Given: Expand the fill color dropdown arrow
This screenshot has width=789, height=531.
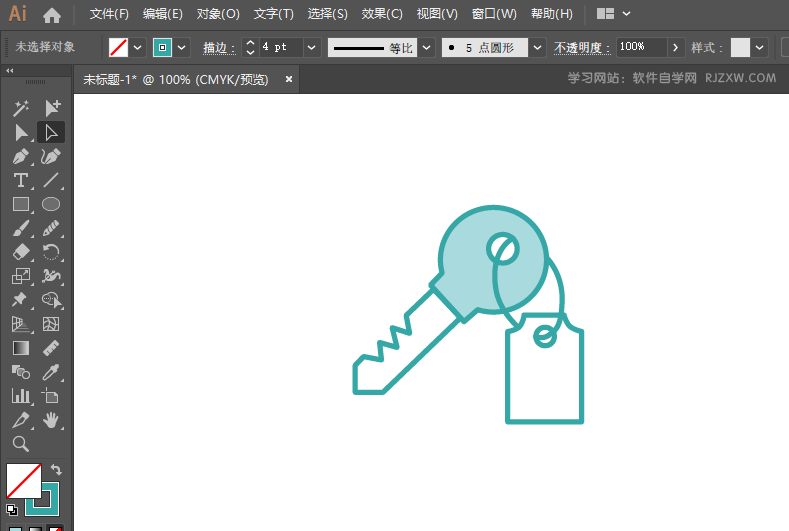Looking at the screenshot, I should pos(137,48).
